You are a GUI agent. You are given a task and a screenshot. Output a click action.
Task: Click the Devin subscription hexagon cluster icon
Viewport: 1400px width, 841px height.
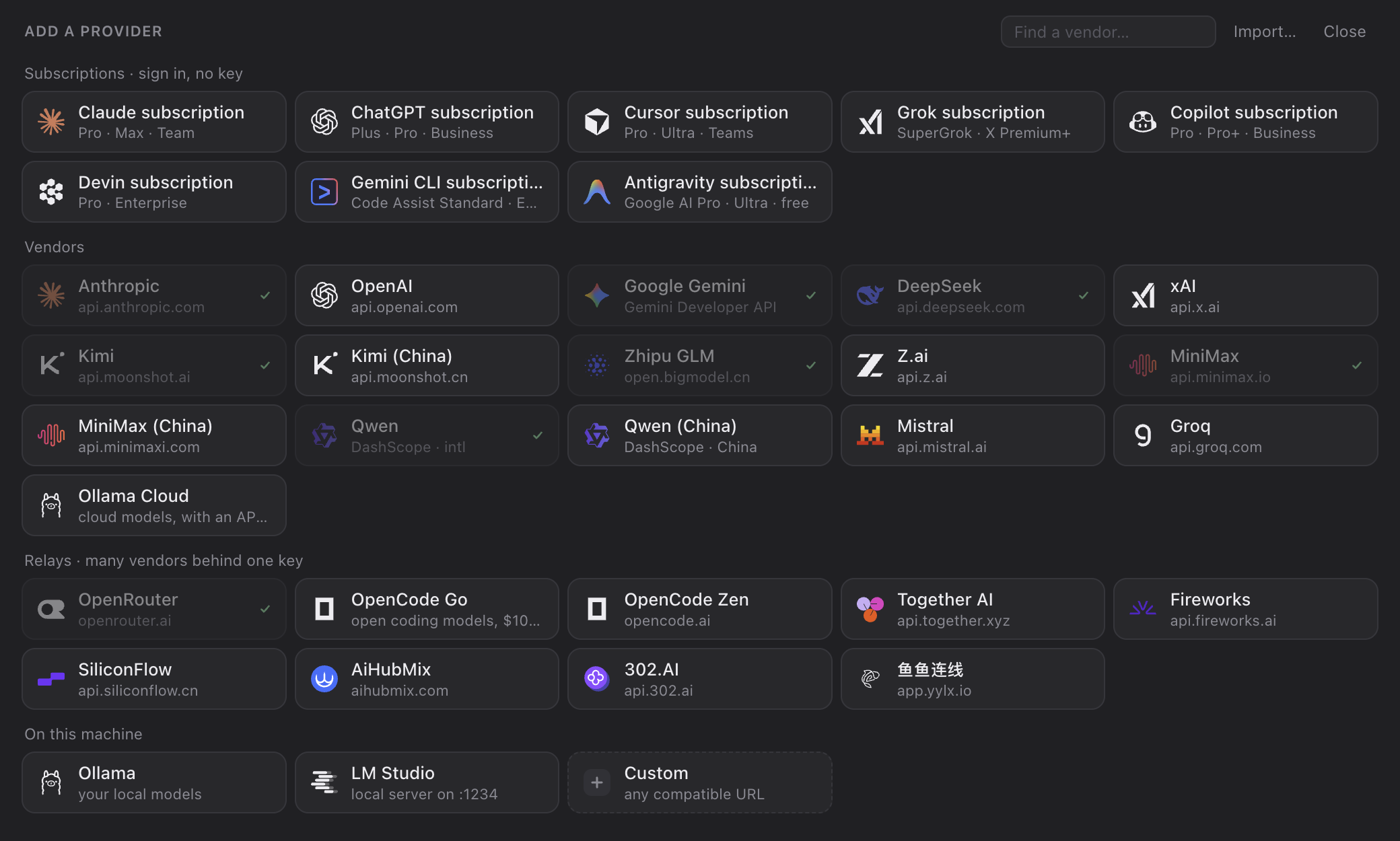pyautogui.click(x=51, y=192)
